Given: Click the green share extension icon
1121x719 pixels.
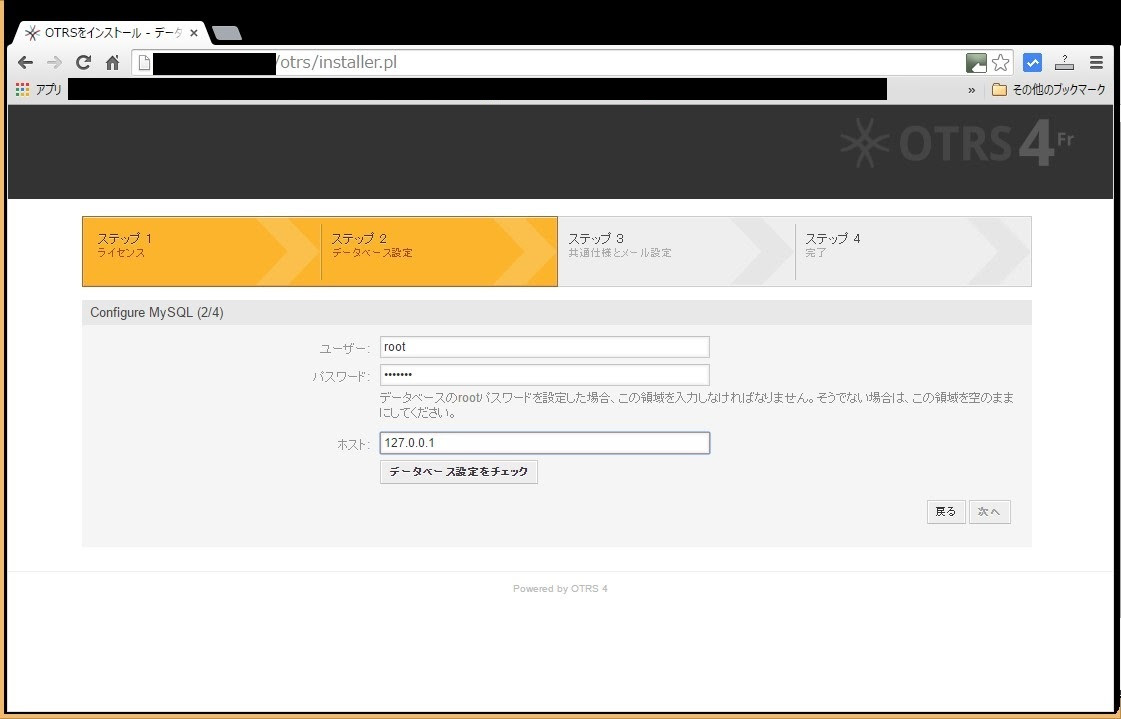Looking at the screenshot, I should tap(975, 61).
